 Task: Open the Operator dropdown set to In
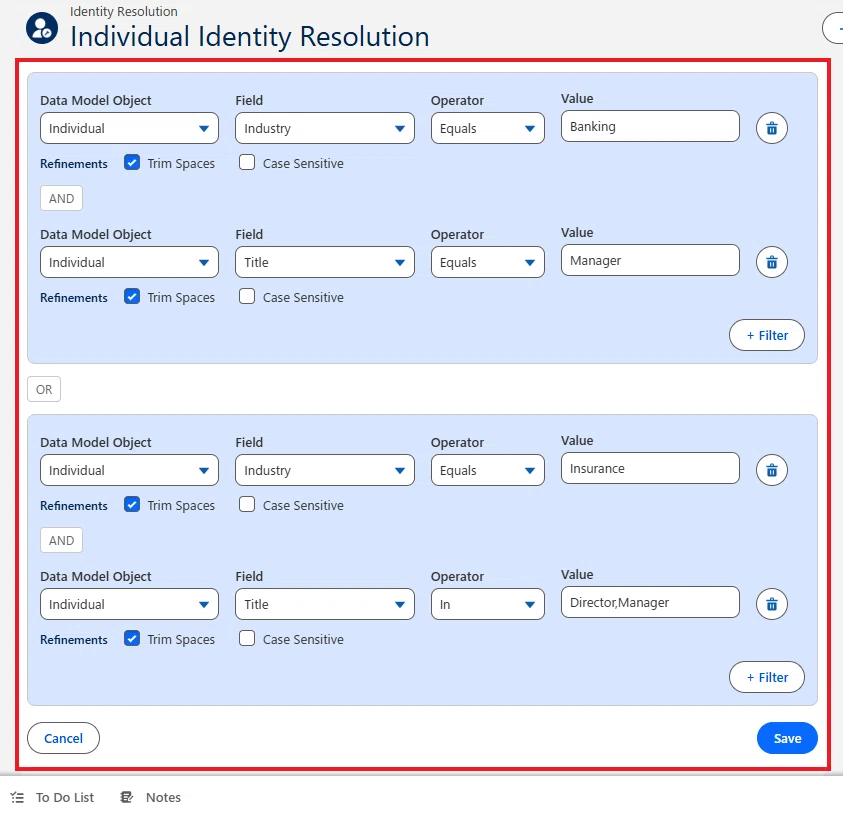(x=488, y=604)
